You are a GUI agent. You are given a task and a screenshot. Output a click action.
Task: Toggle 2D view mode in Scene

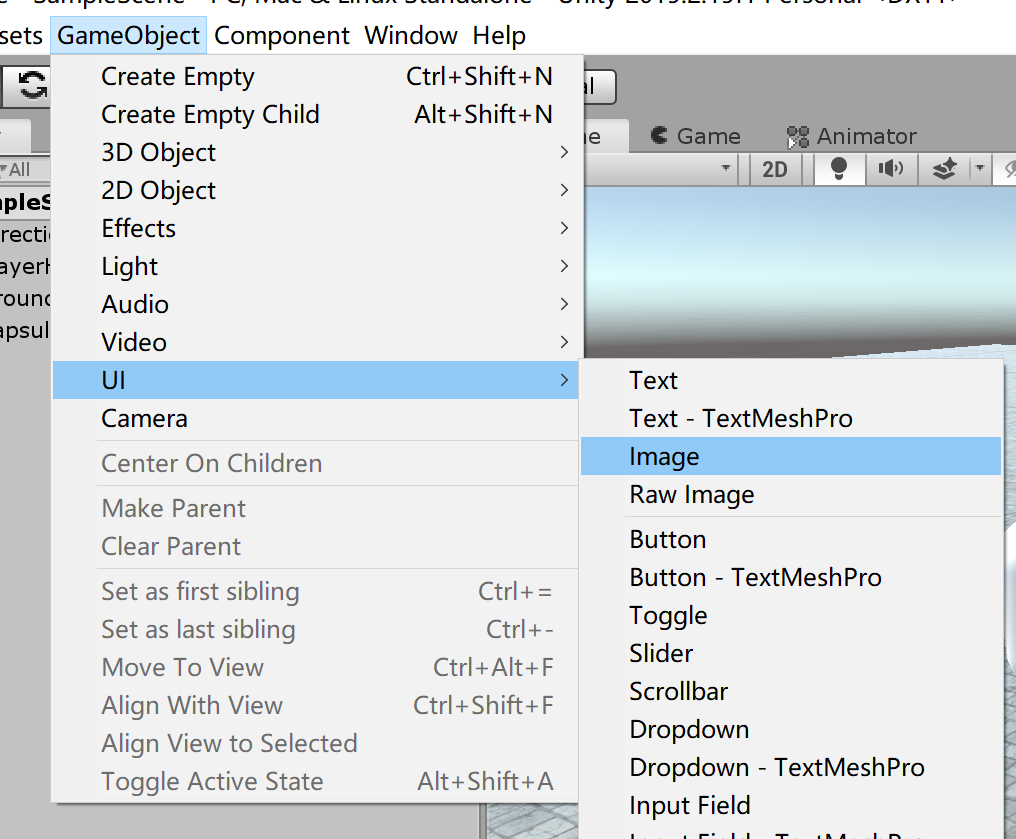coord(775,169)
